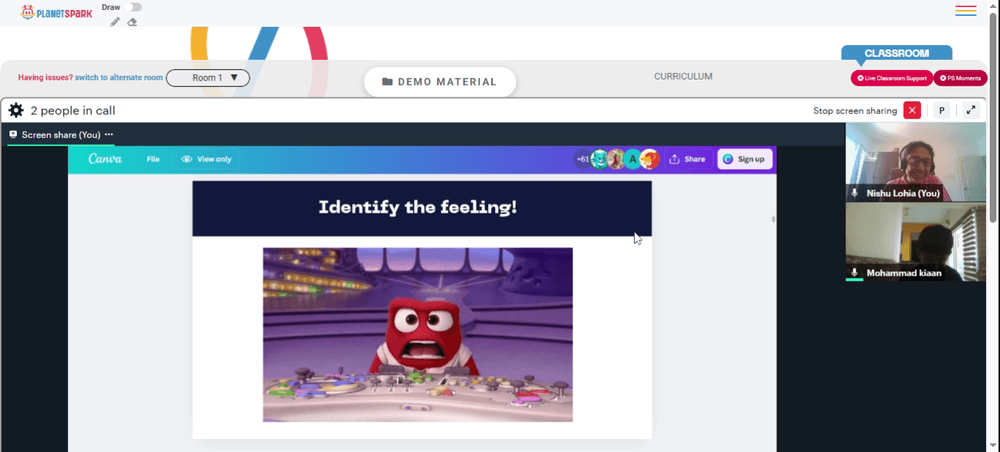Click the orange cartoon viewer avatar

(649, 159)
